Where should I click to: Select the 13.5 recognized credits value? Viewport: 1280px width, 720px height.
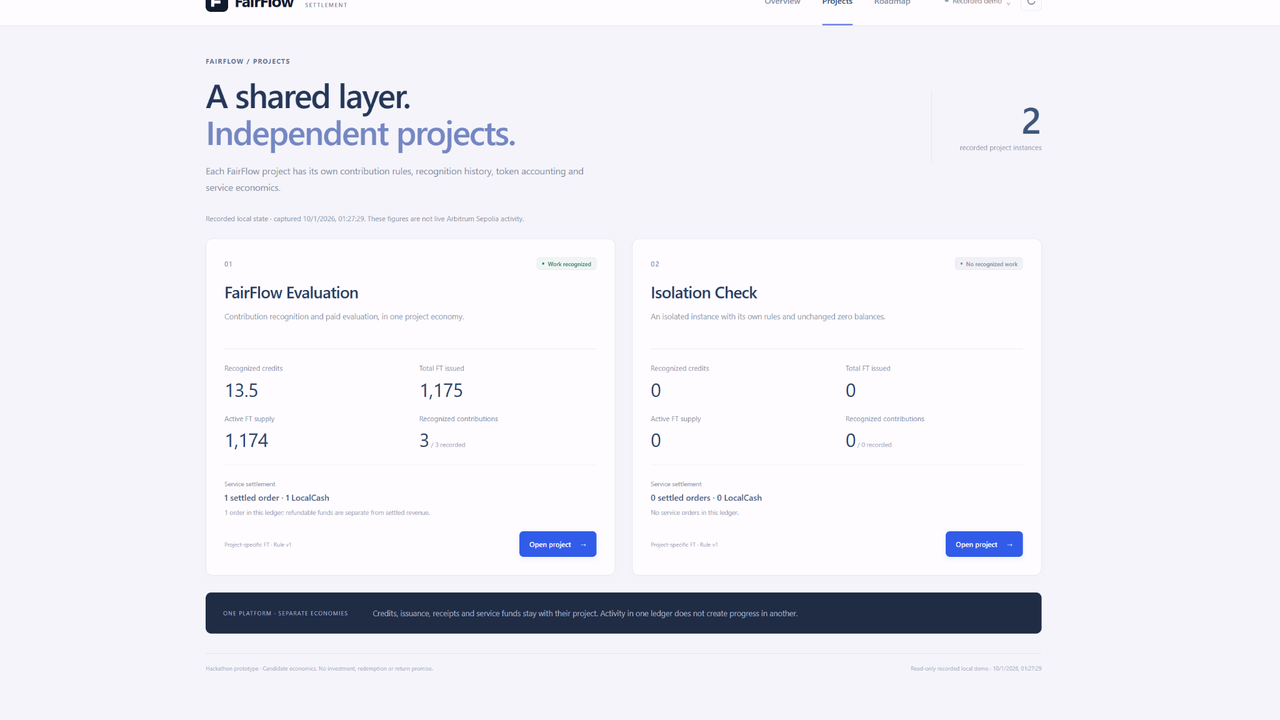coord(241,390)
